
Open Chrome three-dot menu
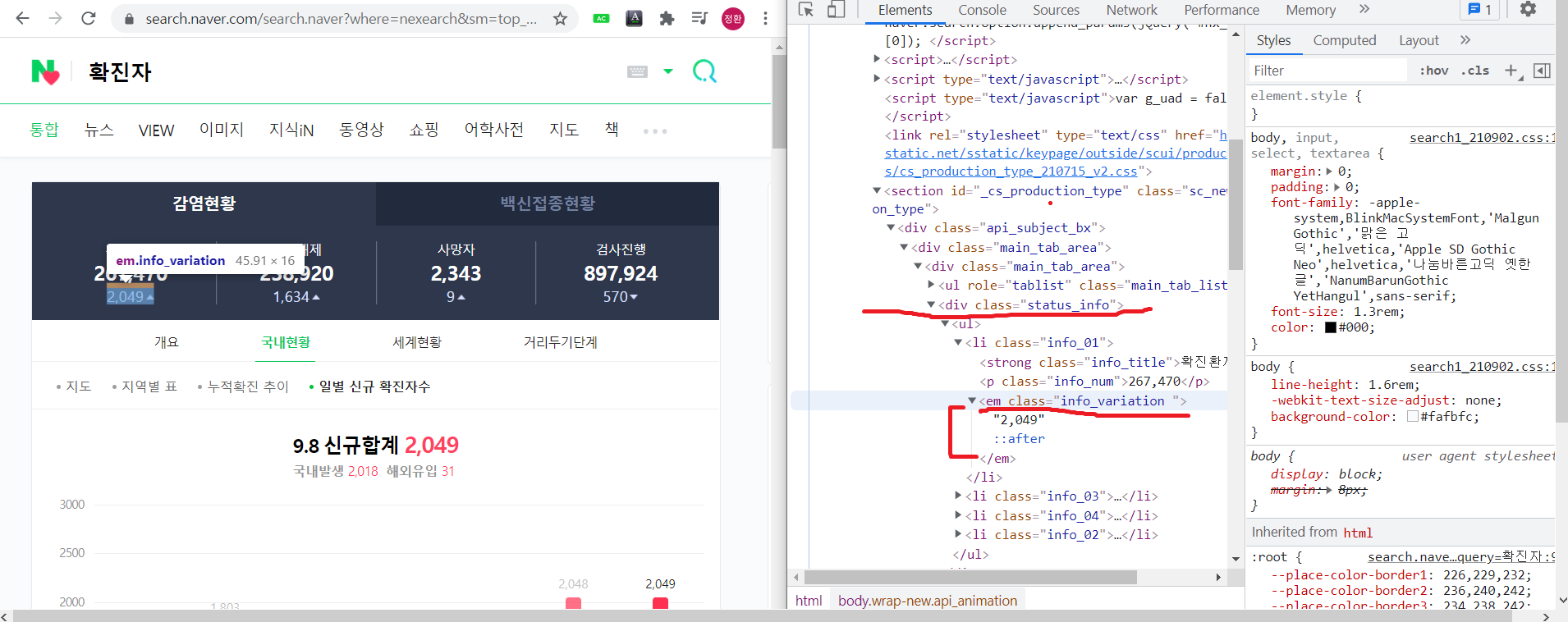[x=765, y=18]
